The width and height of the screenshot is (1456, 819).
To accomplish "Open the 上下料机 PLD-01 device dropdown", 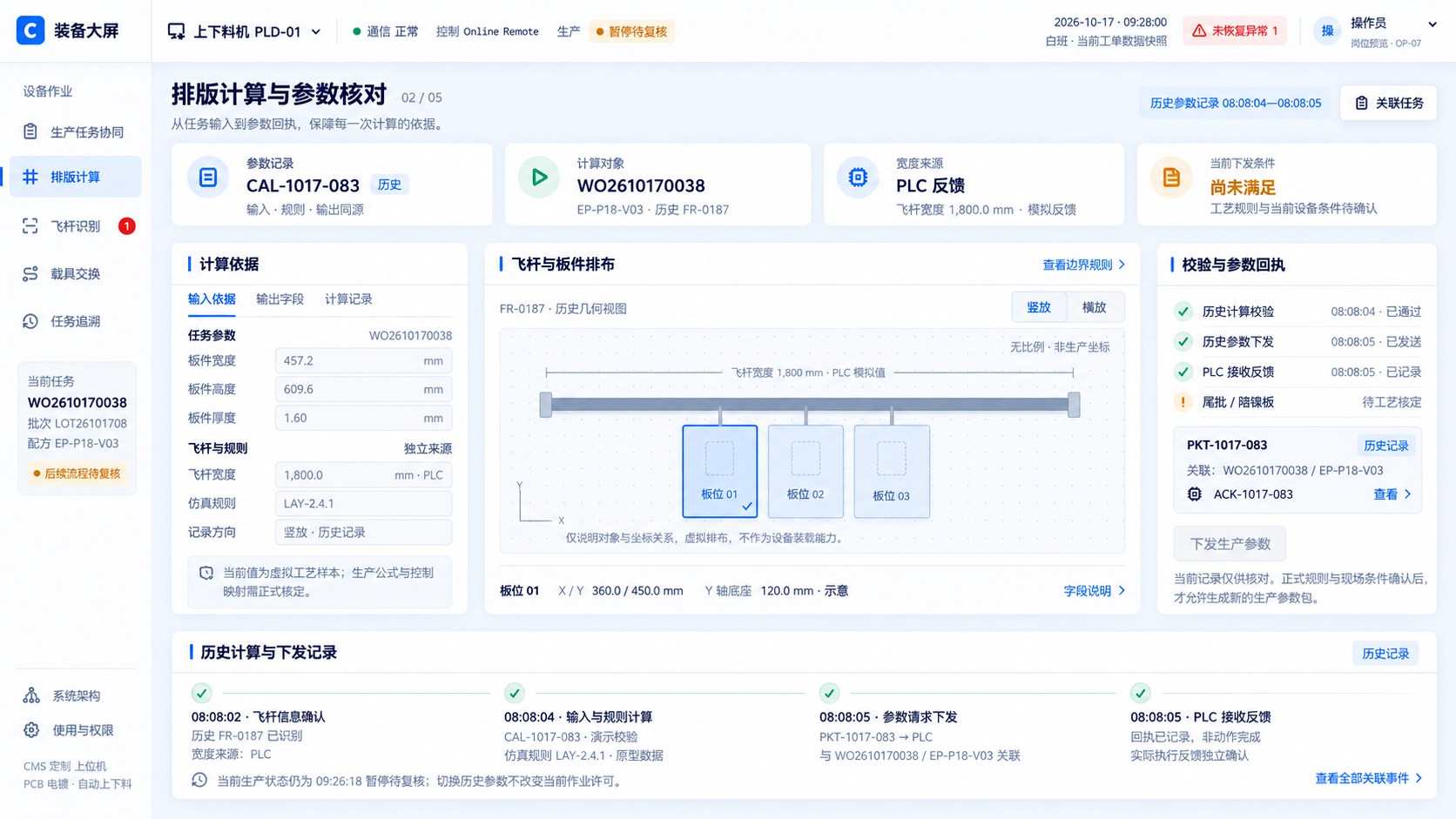I will tap(245, 31).
